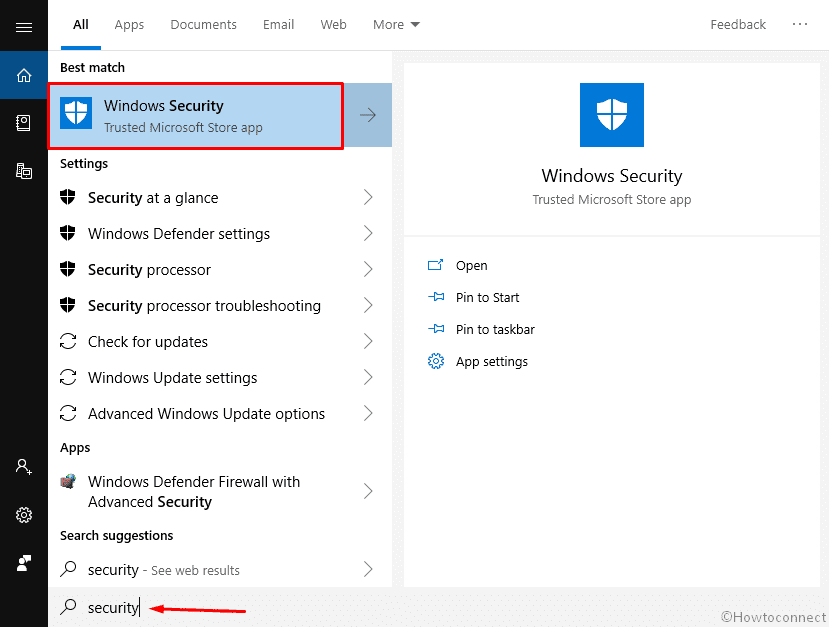Click Pin to taskbar action
The width and height of the screenshot is (829, 627).
click(x=495, y=329)
